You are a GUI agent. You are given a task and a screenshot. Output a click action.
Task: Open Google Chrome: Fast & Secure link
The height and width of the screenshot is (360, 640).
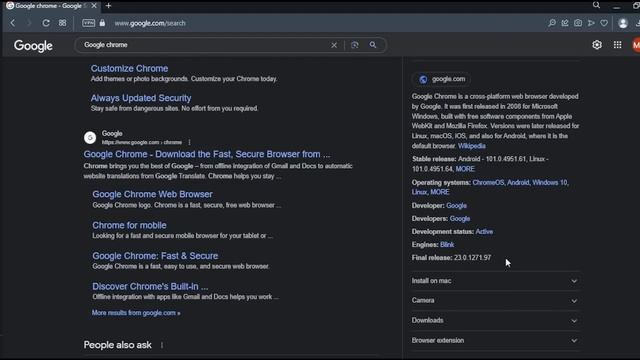click(155, 256)
